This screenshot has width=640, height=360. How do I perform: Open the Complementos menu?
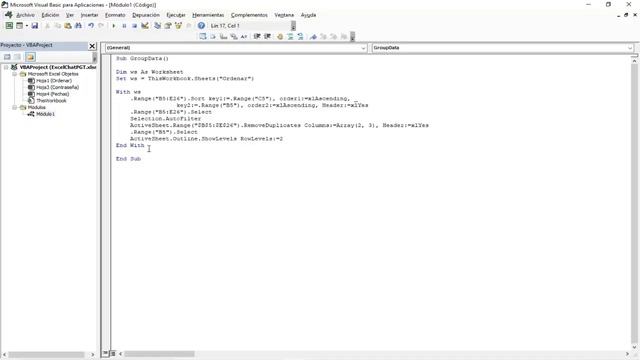click(x=249, y=15)
